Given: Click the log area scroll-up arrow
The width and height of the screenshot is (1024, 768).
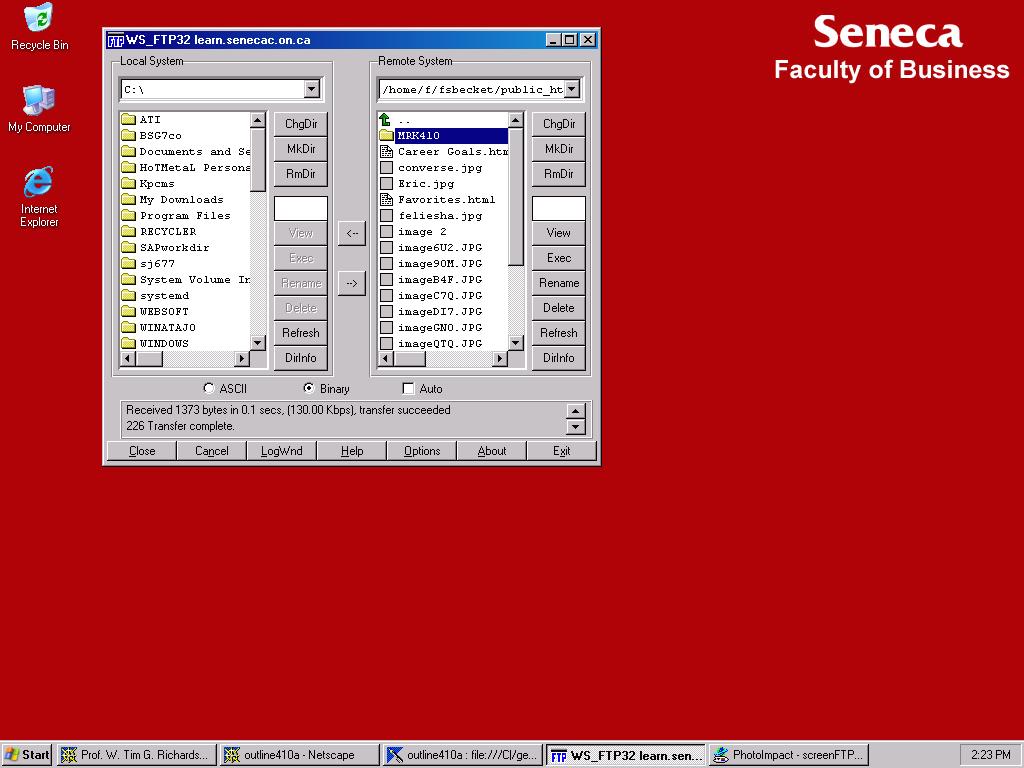Looking at the screenshot, I should (x=575, y=411).
